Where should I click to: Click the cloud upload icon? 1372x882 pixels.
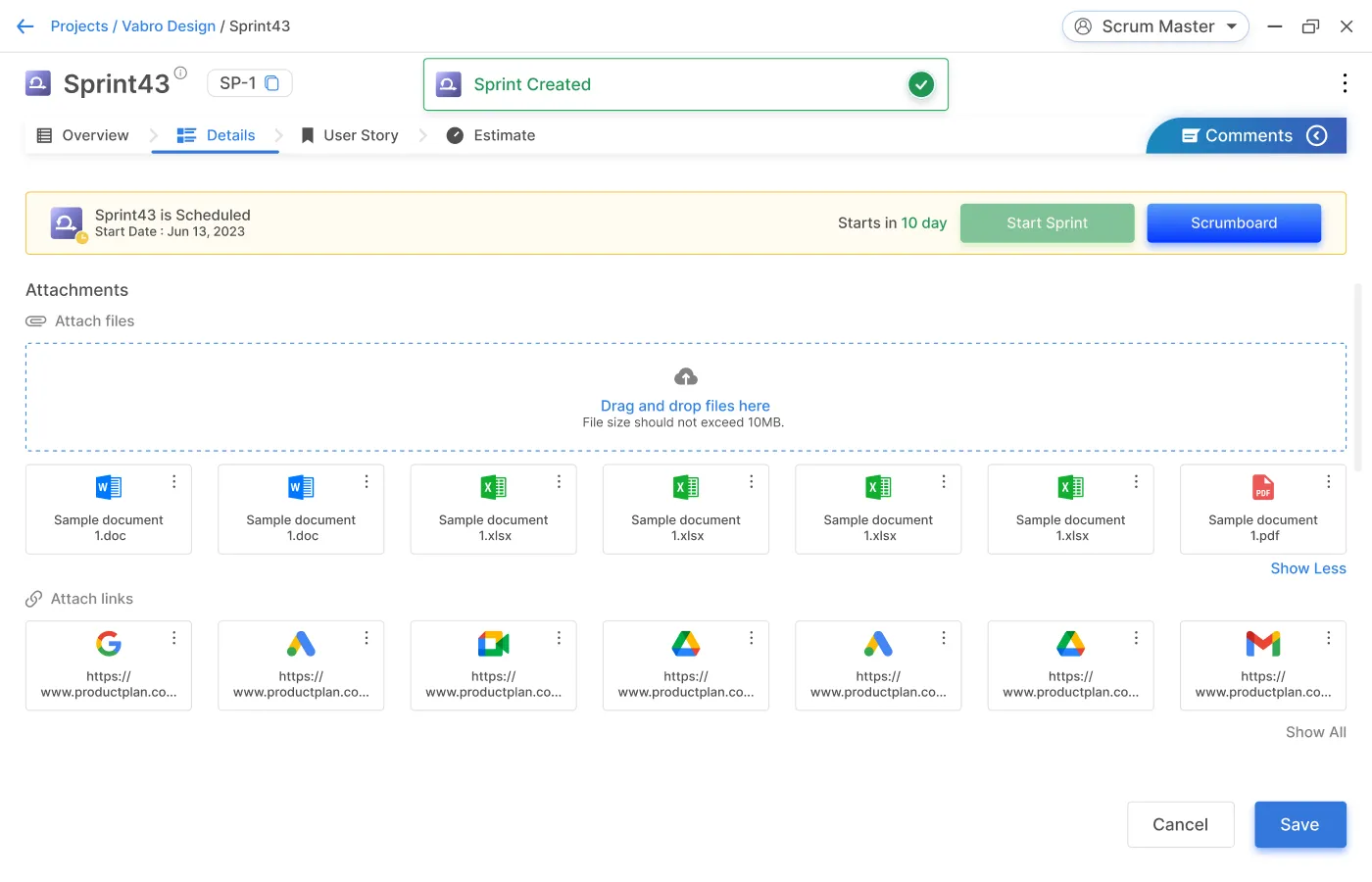[685, 377]
